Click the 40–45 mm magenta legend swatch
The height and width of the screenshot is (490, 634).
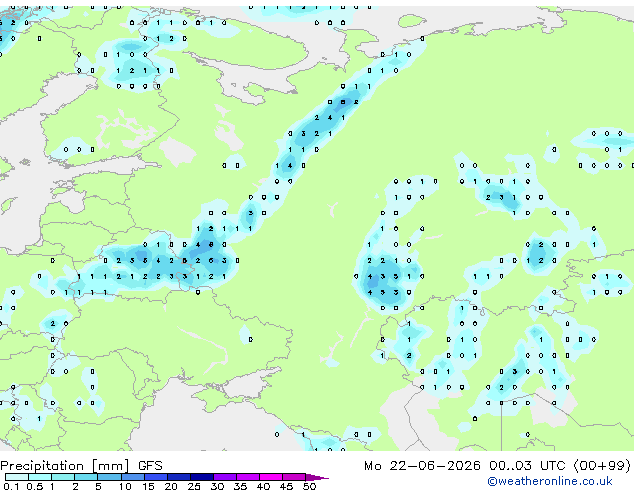click(x=271, y=477)
